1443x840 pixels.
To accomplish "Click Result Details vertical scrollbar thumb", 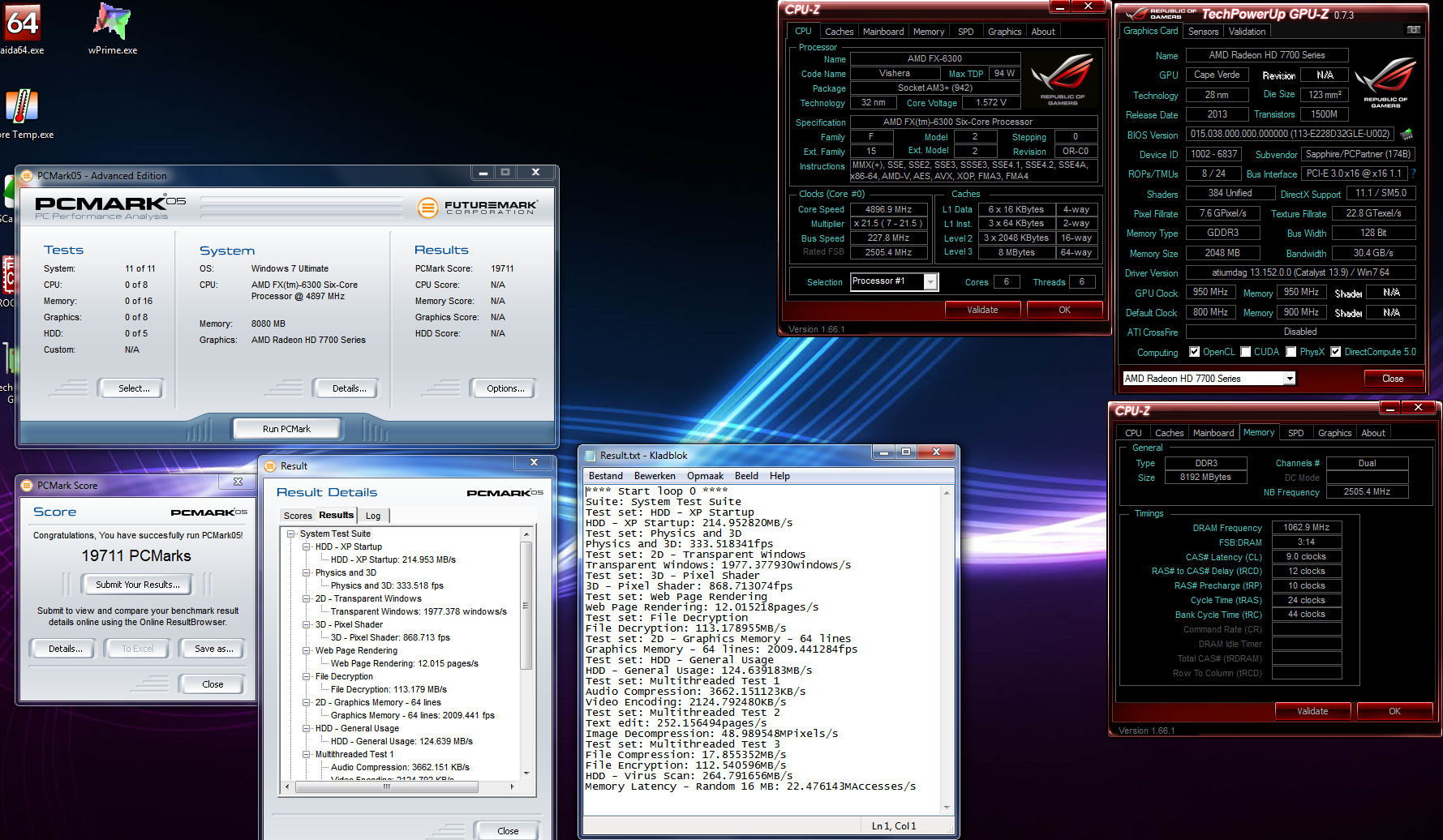I will point(526,606).
